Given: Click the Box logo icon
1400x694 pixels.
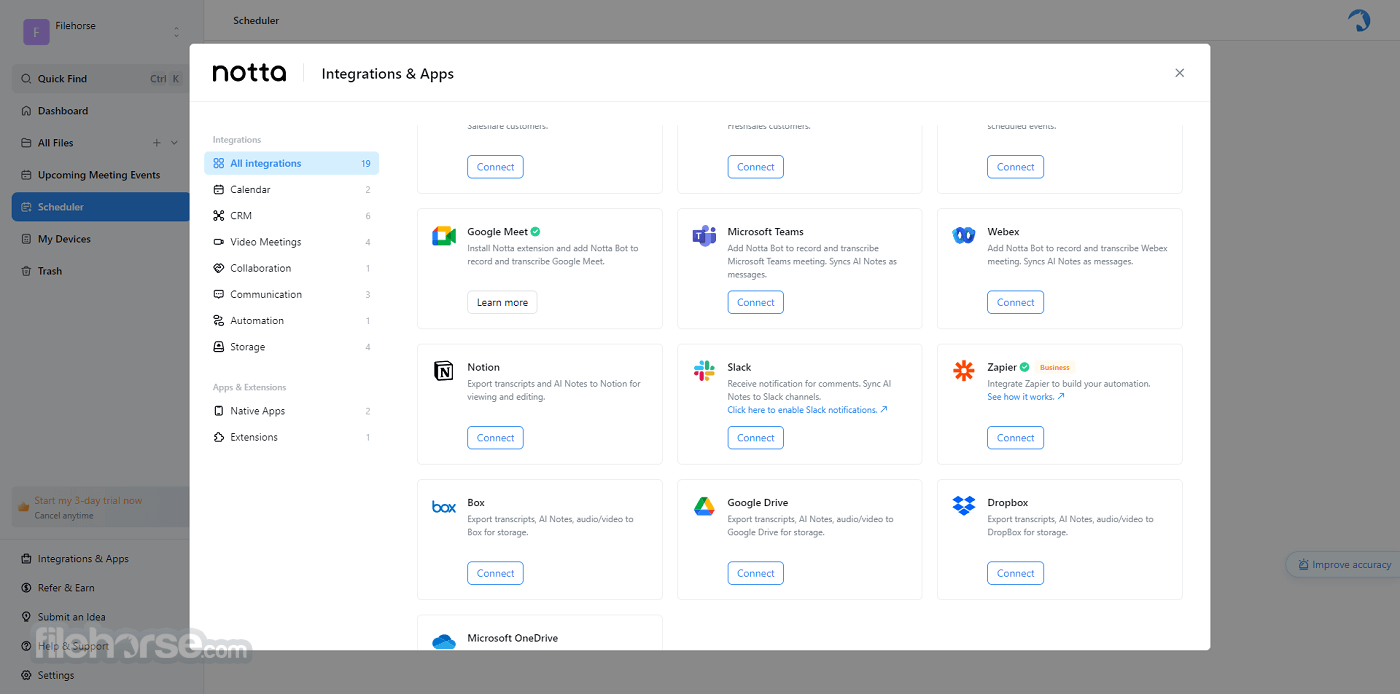Looking at the screenshot, I should 444,507.
